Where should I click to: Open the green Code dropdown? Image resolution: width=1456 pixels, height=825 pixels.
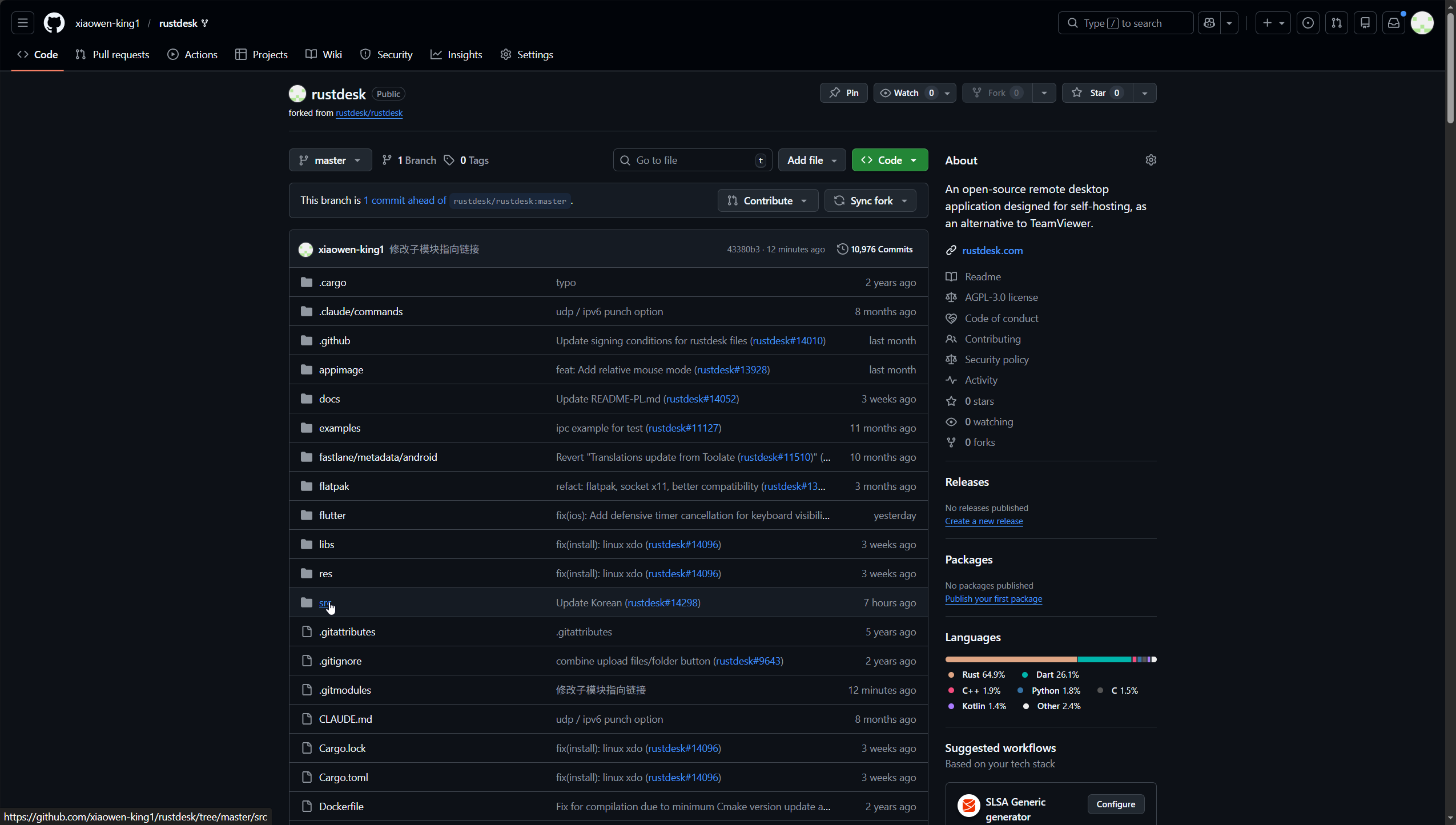tap(889, 160)
